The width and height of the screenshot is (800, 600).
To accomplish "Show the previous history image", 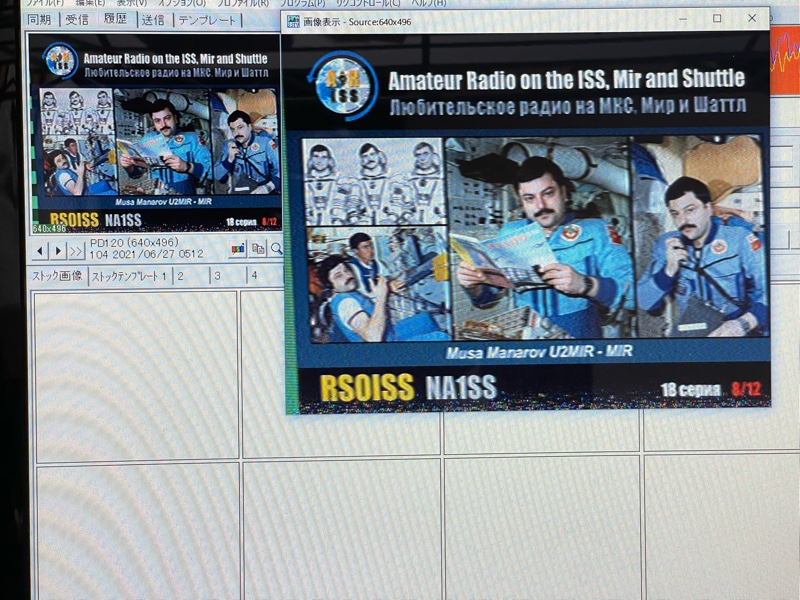I will (40, 251).
